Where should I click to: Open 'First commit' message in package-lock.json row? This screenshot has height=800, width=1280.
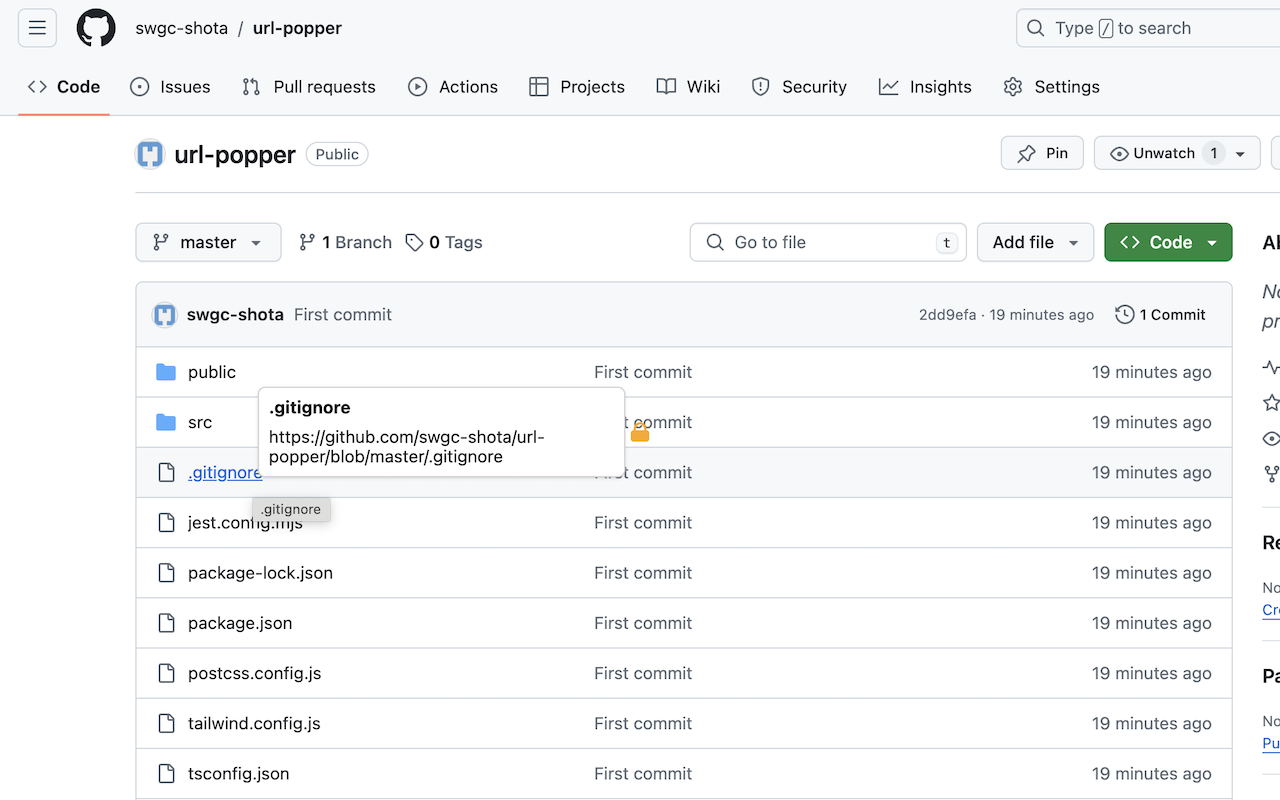point(643,573)
